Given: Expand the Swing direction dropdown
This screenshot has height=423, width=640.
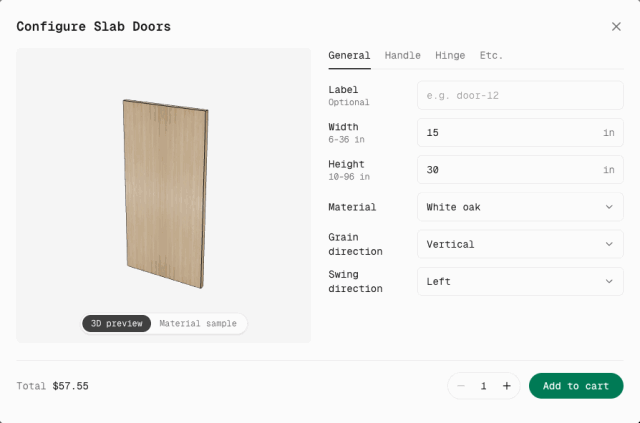Looking at the screenshot, I should tap(520, 281).
